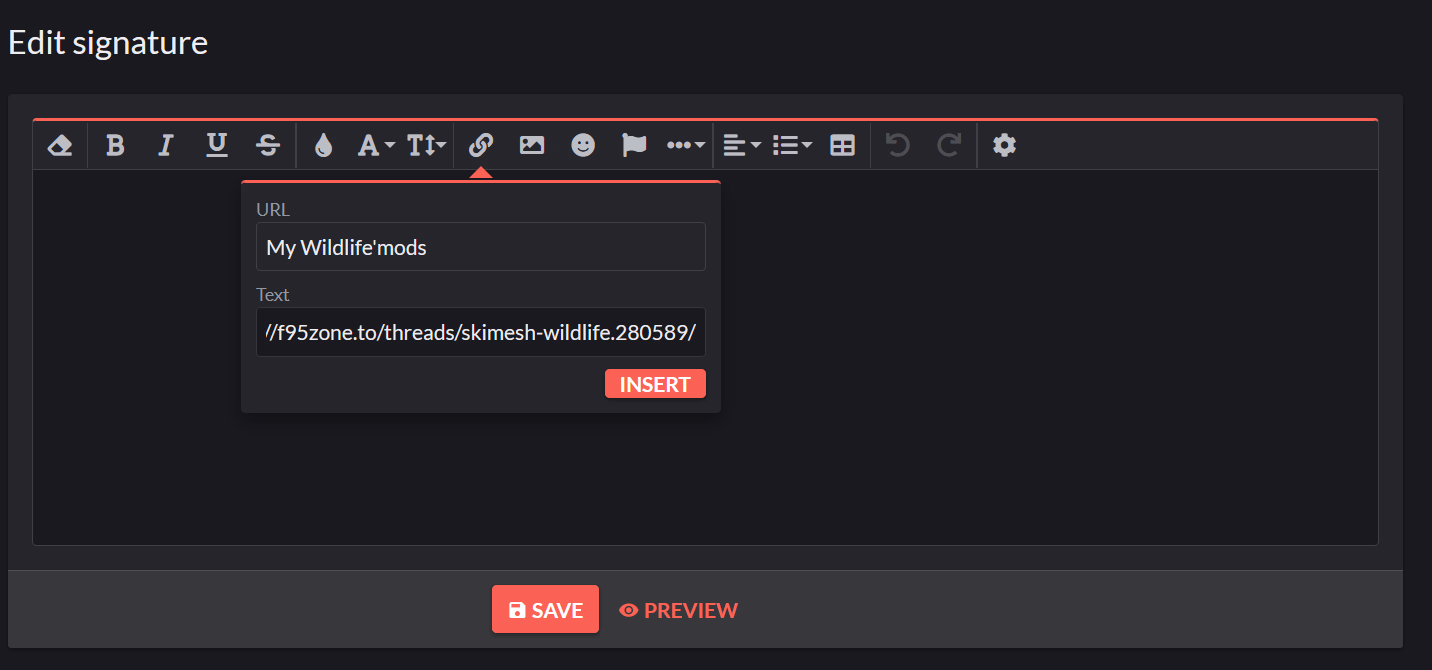
Task: Click the SAVE signature button
Action: tap(545, 610)
